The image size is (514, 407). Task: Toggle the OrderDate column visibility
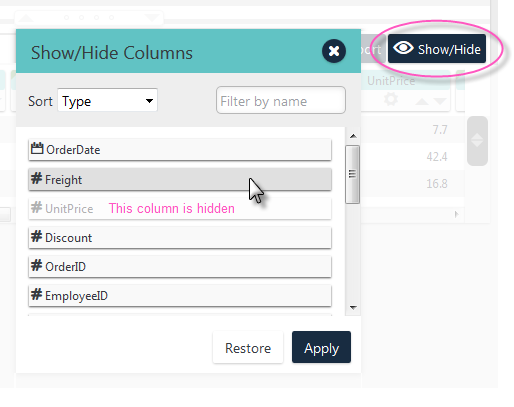click(180, 150)
